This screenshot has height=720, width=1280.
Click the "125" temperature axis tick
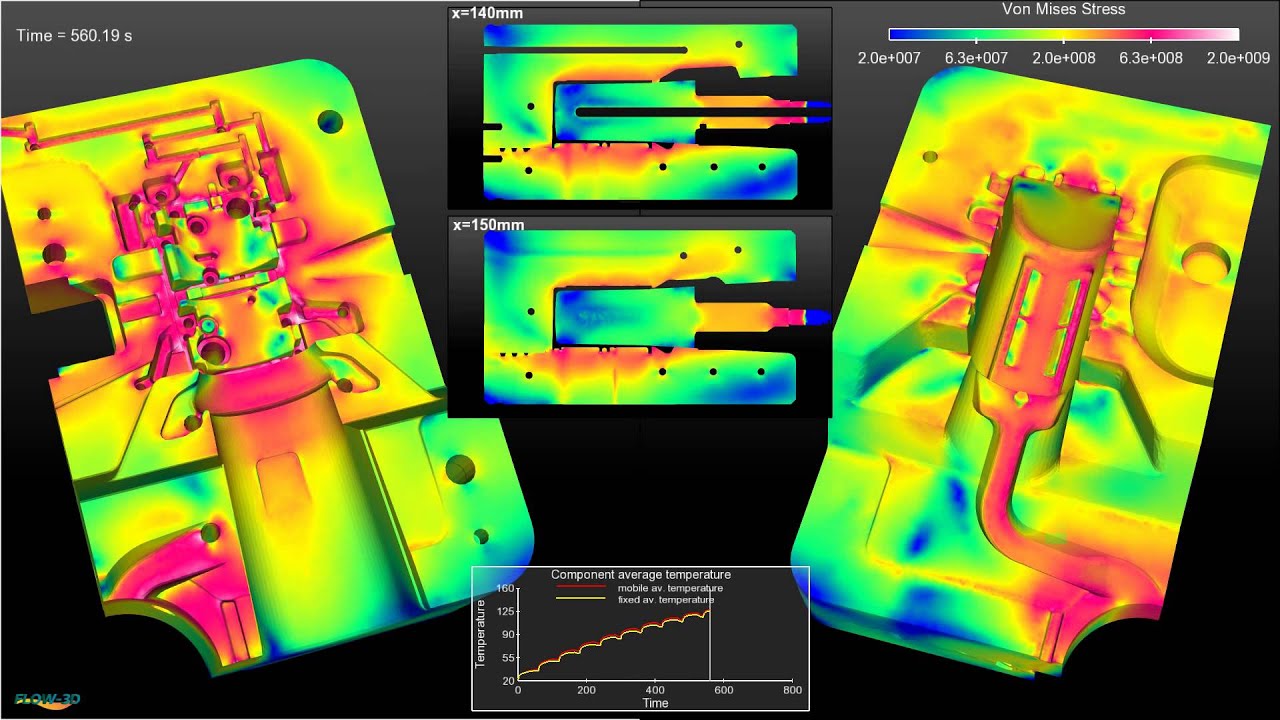(x=504, y=611)
